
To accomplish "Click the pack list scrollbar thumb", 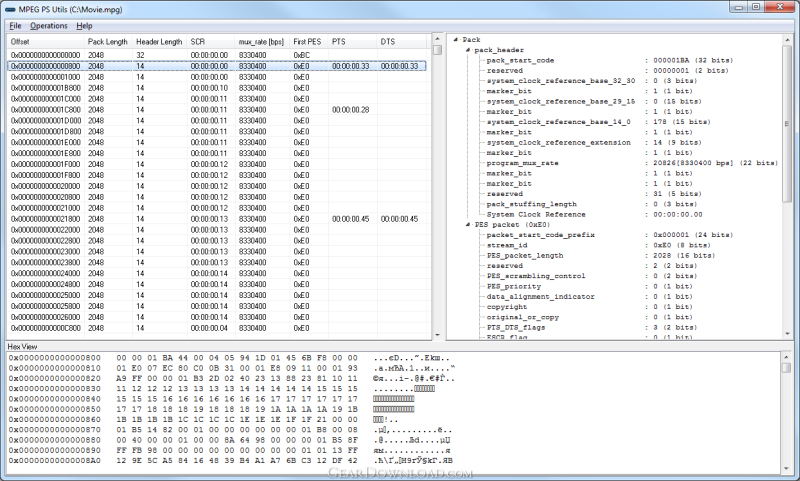I will point(437,50).
